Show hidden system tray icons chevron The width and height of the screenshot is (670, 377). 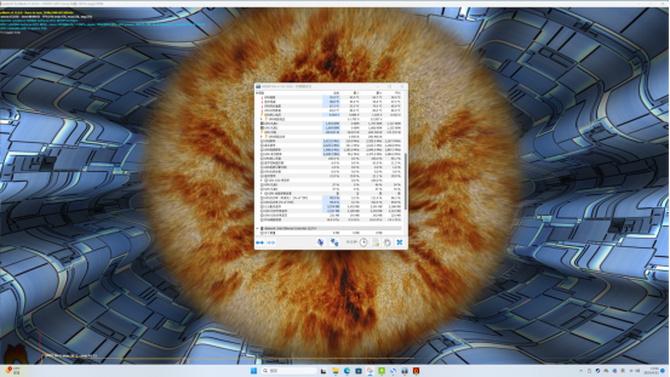[581, 371]
